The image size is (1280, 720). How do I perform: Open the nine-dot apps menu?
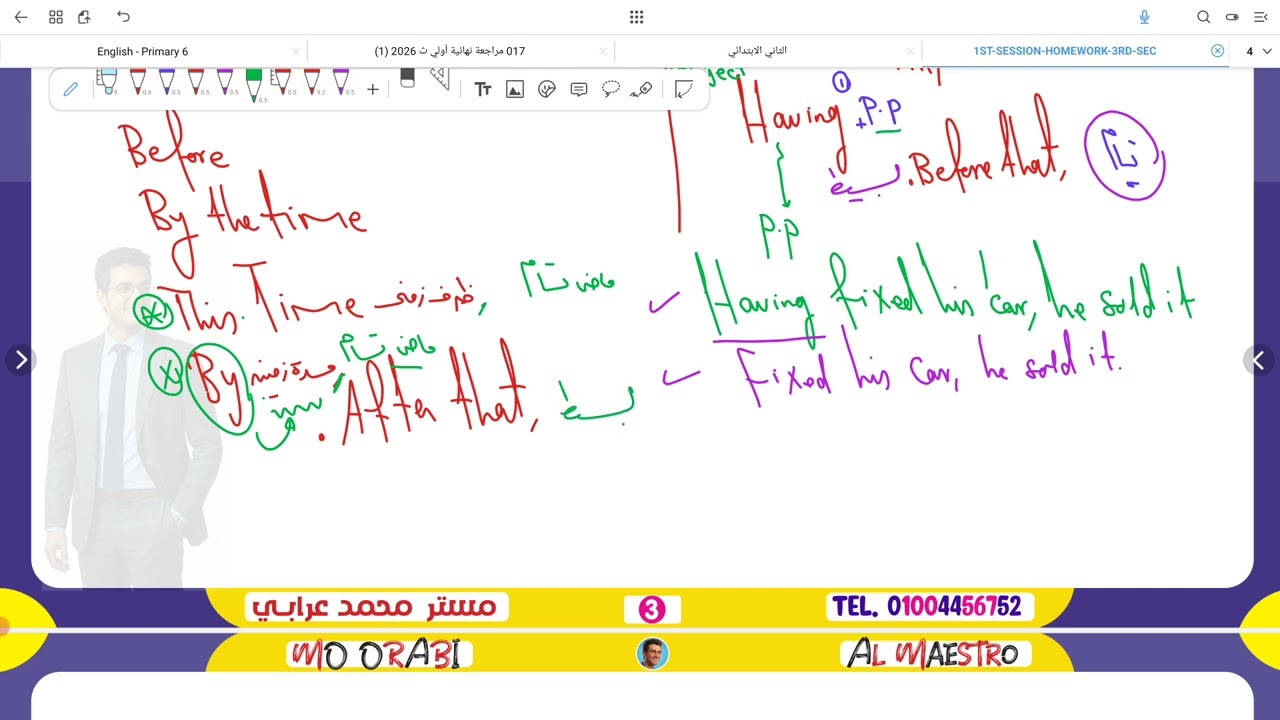coord(637,17)
